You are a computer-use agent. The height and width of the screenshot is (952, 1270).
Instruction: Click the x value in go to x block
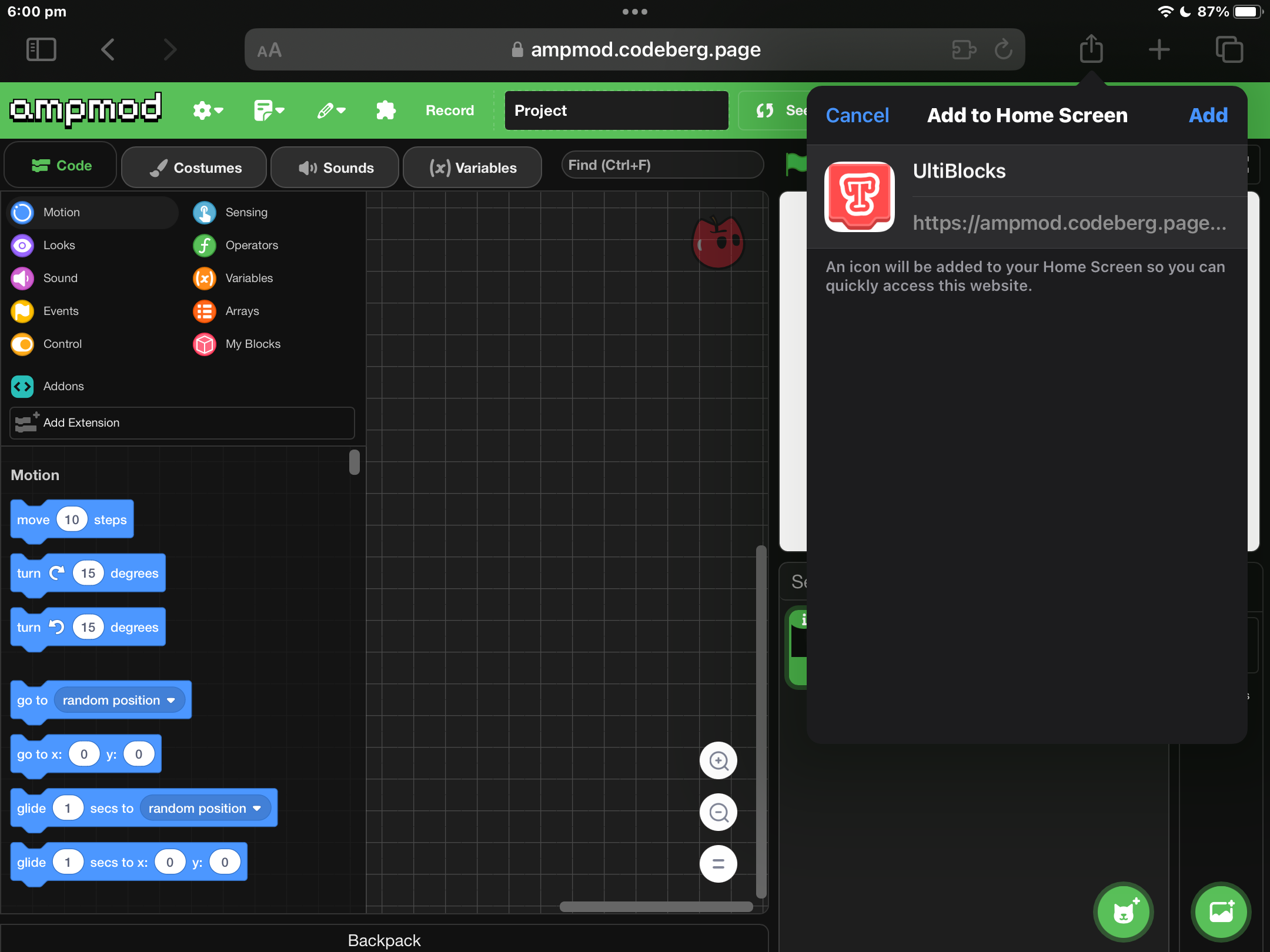(x=84, y=754)
